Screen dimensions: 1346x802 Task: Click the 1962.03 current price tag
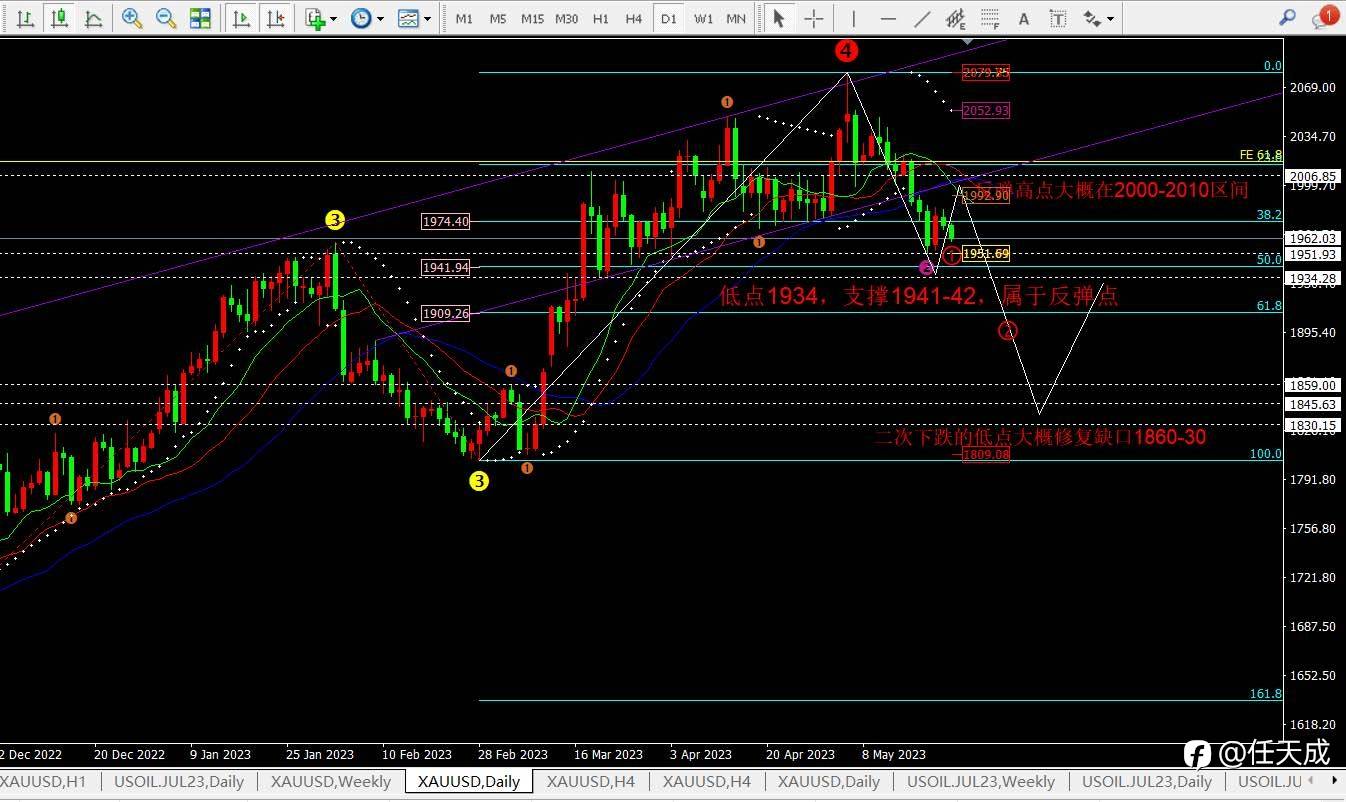coord(1313,238)
